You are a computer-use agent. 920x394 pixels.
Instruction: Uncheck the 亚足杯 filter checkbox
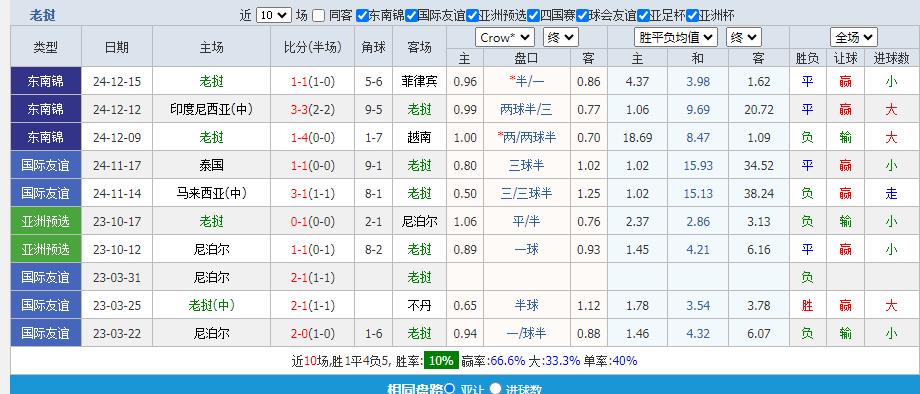click(643, 16)
